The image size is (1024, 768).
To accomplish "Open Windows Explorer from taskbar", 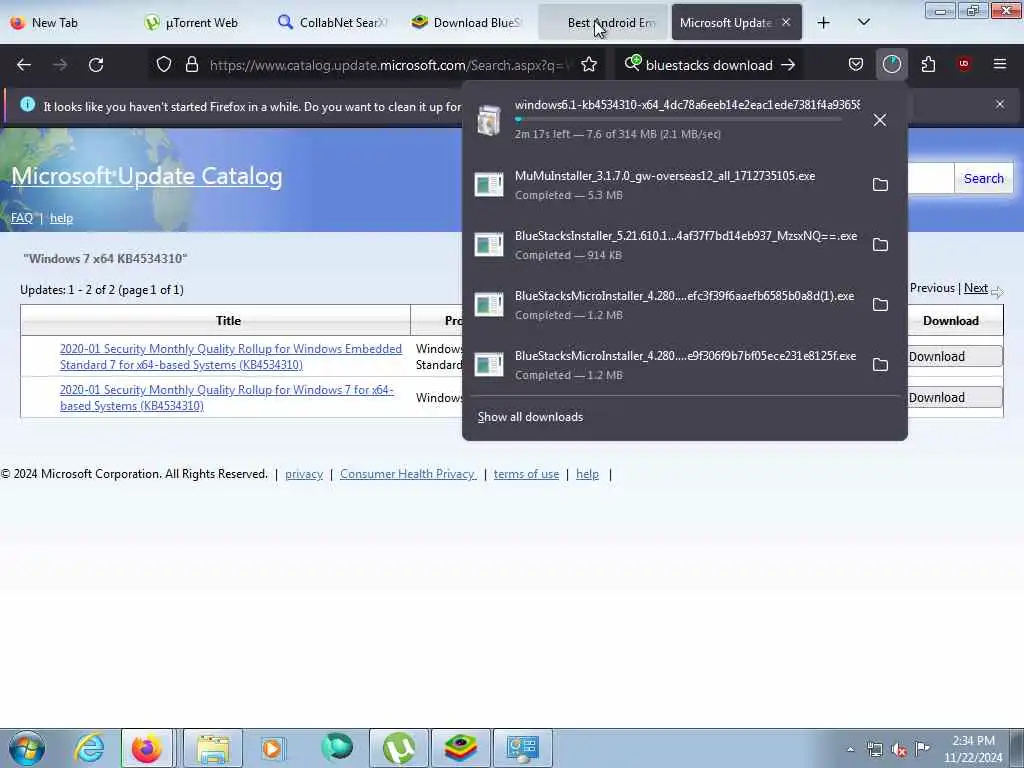I will point(212,748).
